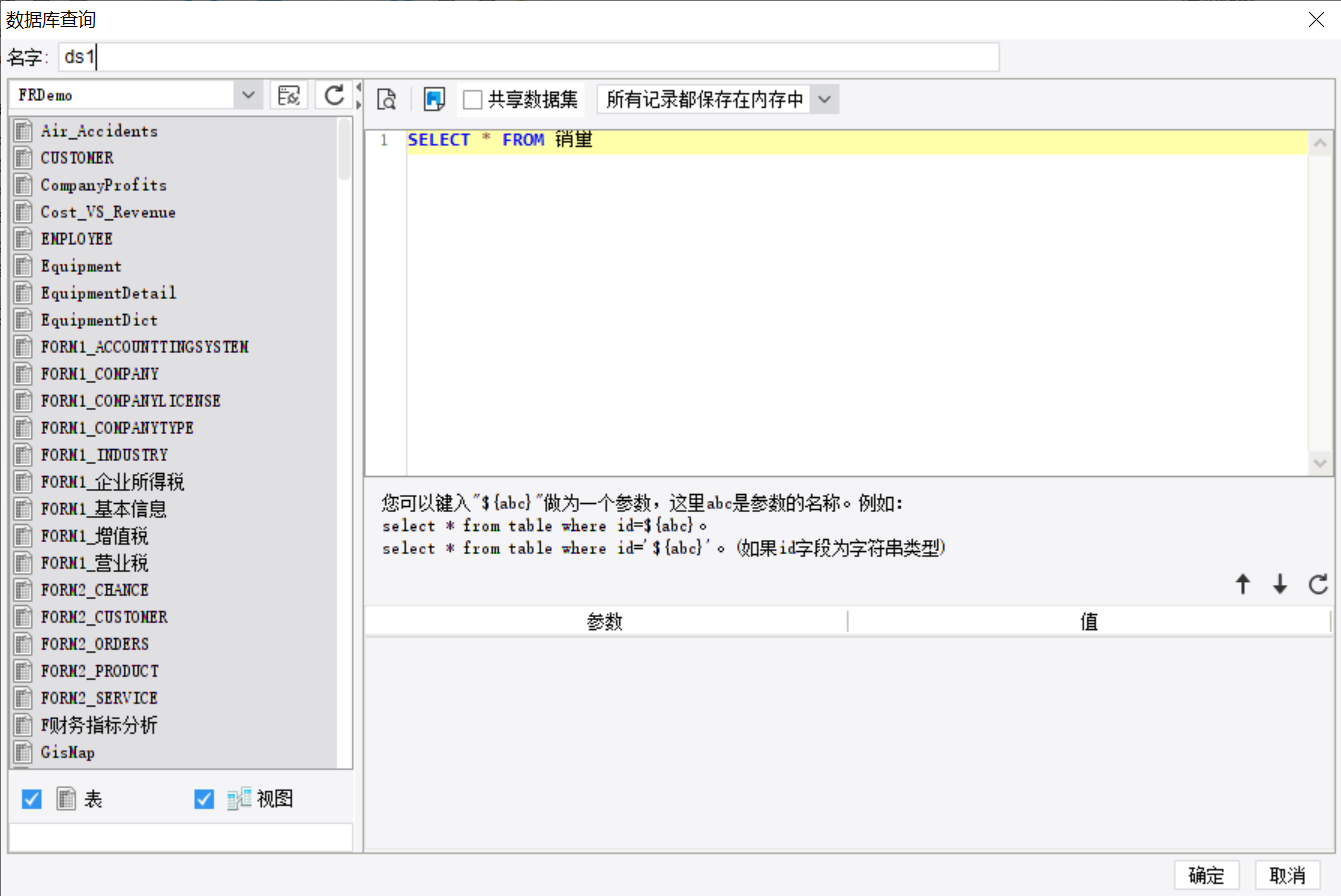The height and width of the screenshot is (896, 1341).
Task: Refresh parameters with the circular arrow icon
Action: click(x=1318, y=585)
